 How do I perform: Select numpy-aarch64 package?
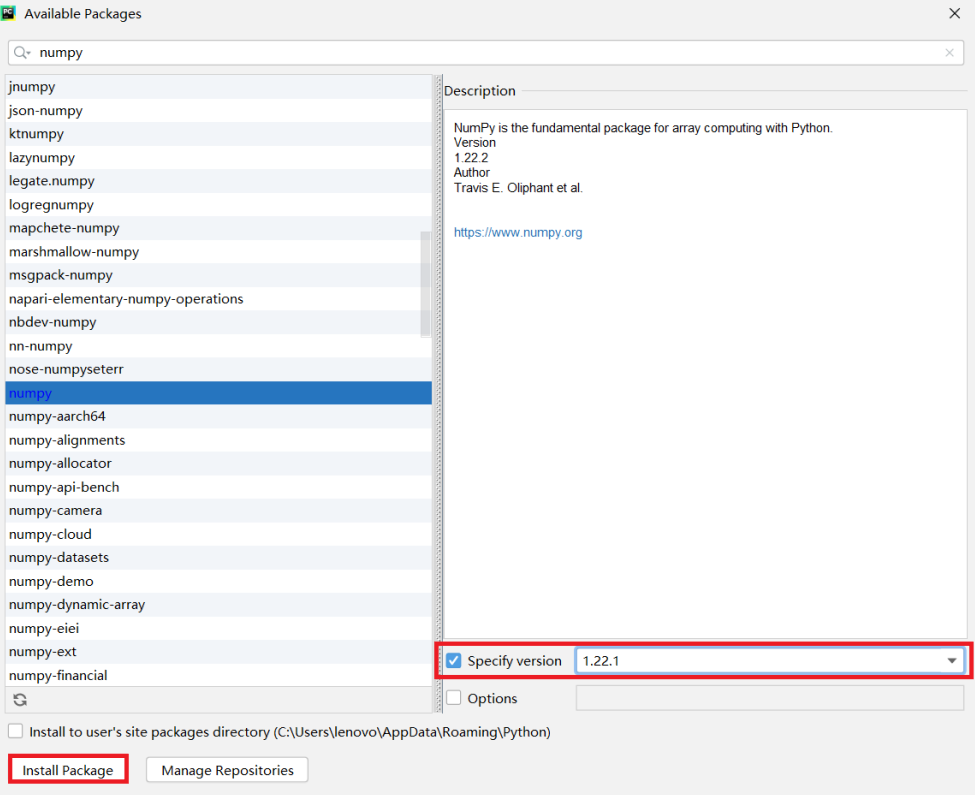(x=218, y=416)
